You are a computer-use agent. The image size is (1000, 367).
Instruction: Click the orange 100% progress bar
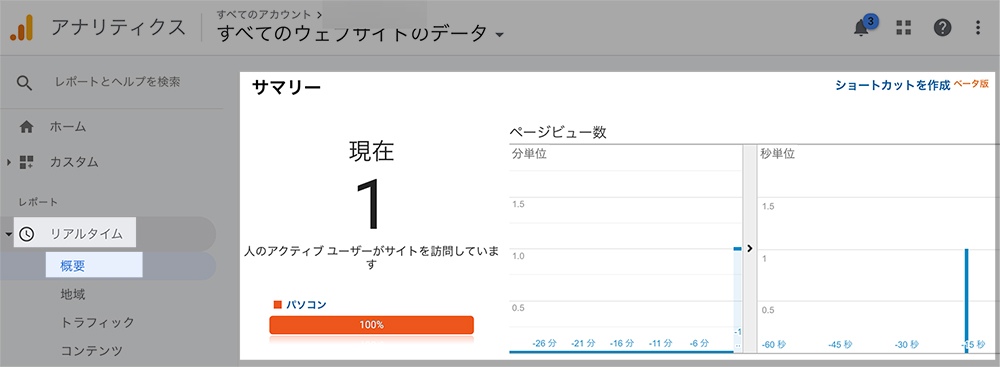pyautogui.click(x=371, y=325)
